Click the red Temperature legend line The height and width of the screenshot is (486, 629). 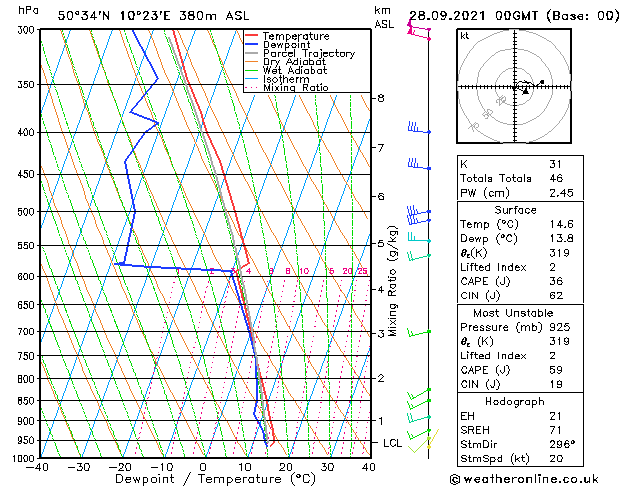(251, 36)
